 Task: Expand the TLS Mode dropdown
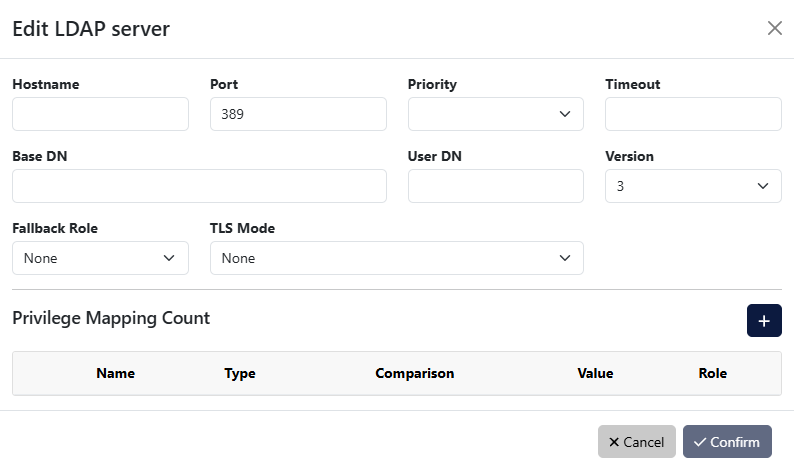coord(396,258)
